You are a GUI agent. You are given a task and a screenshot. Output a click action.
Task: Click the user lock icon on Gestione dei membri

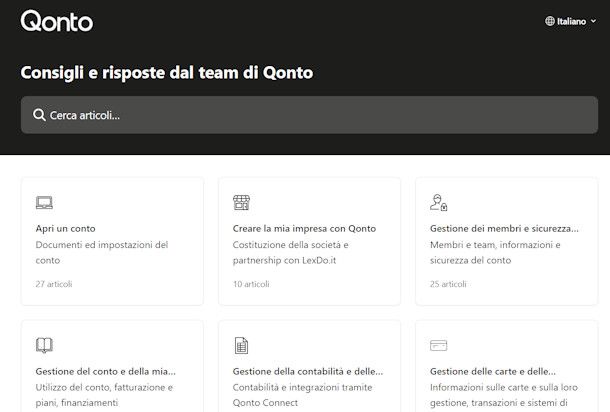pyautogui.click(x=438, y=203)
